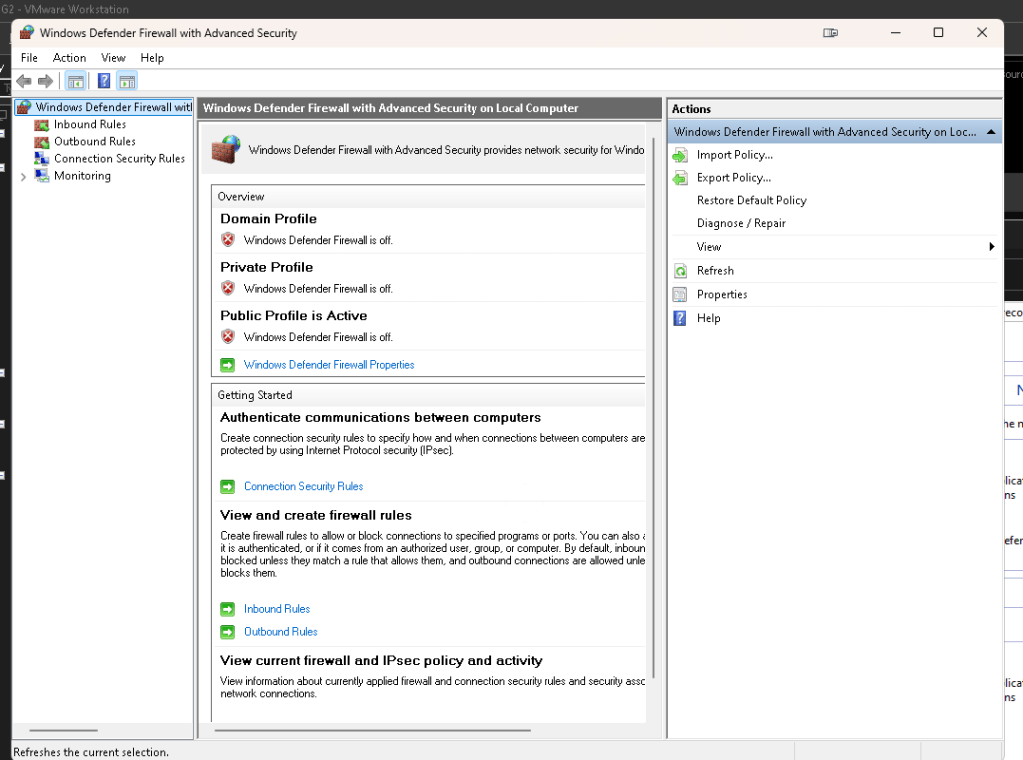1023x760 pixels.
Task: Open the Connection Security Rules link
Action: (x=303, y=486)
